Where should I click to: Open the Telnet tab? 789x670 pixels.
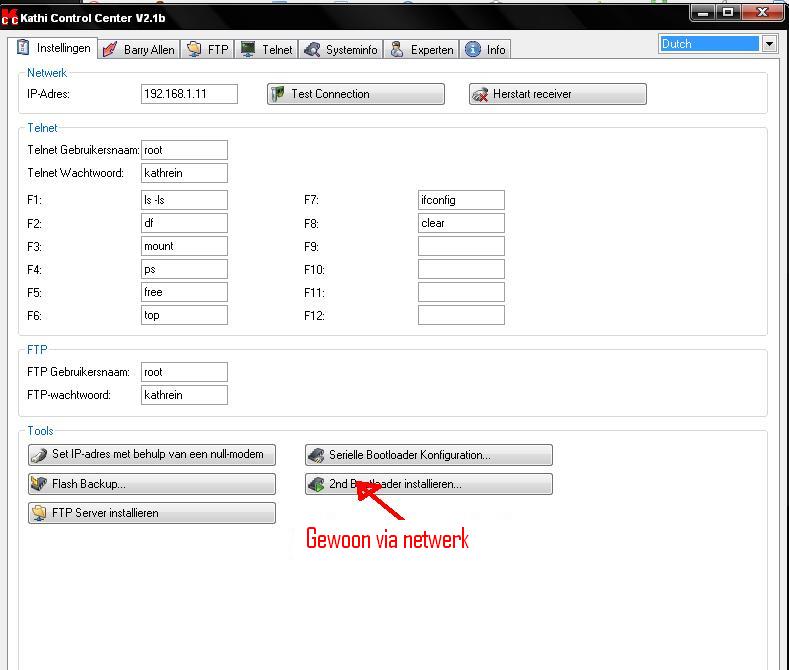266,49
